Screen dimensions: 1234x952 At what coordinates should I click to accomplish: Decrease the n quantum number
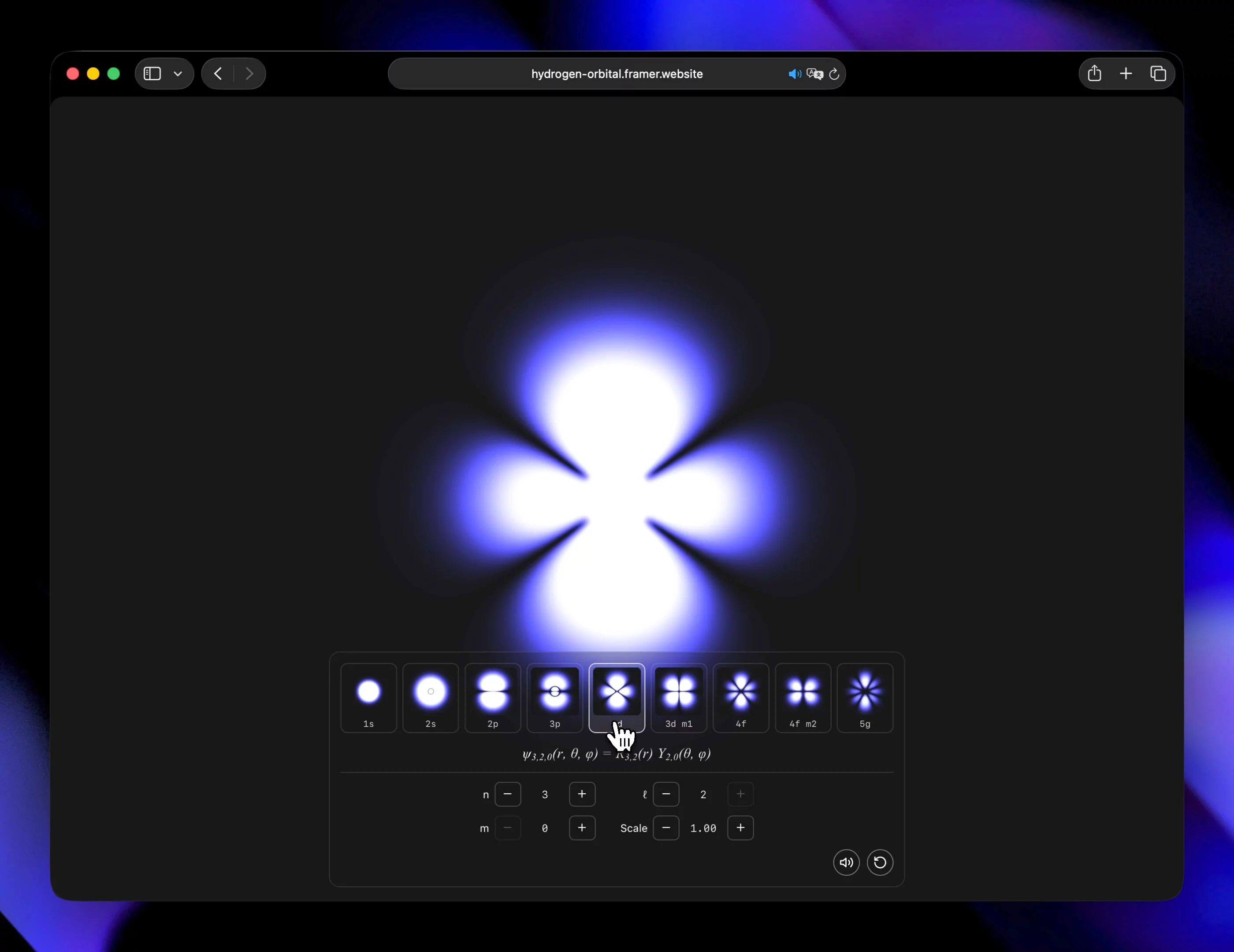pyautogui.click(x=507, y=794)
